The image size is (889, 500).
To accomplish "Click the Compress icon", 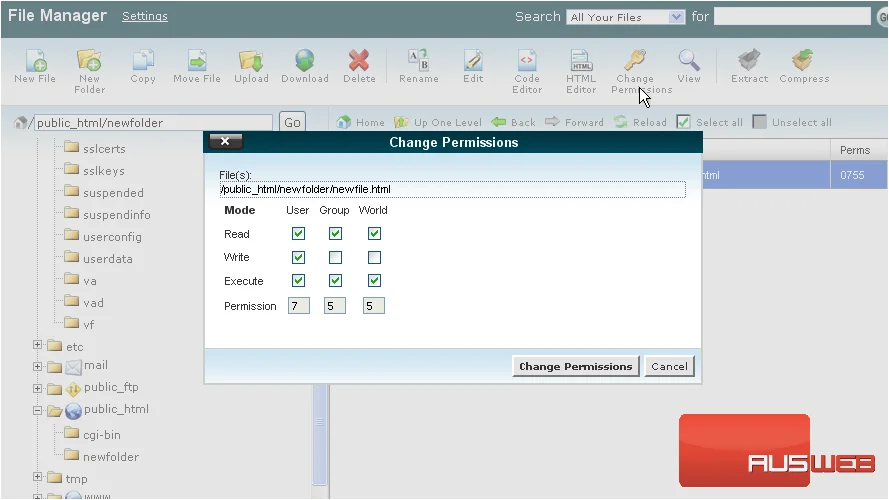I will [x=803, y=61].
